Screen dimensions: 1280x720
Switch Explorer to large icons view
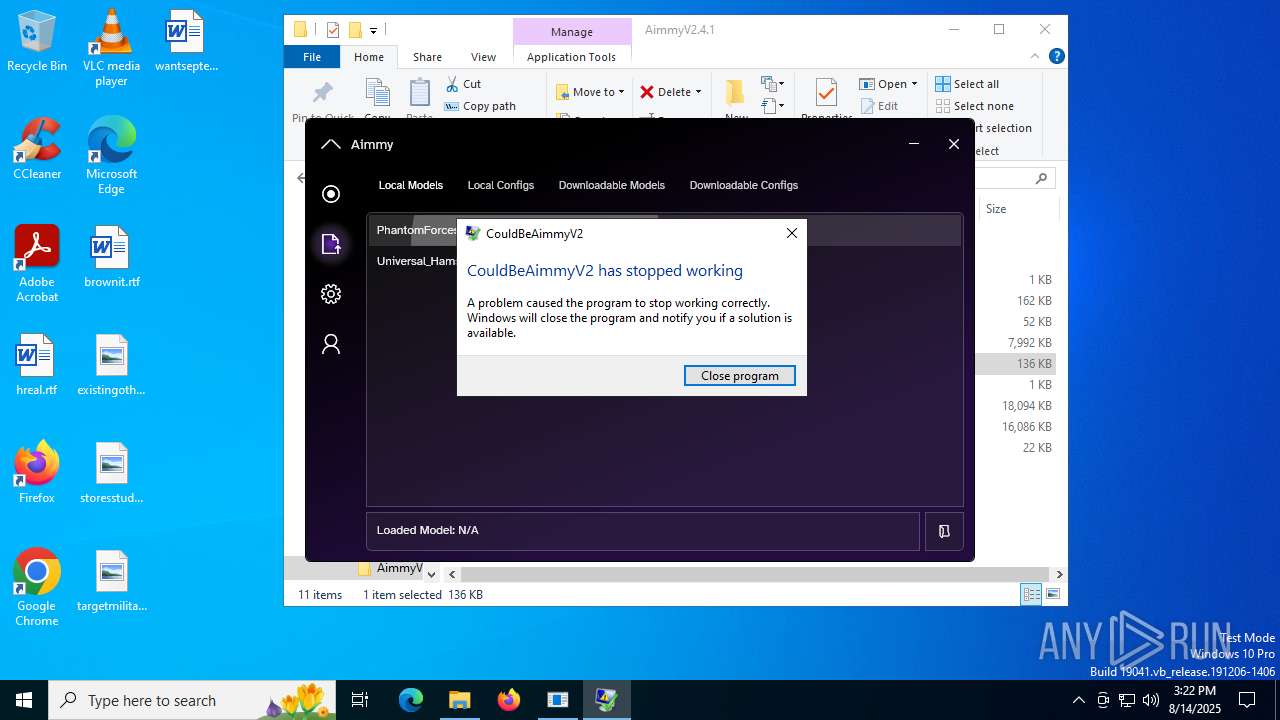[x=1052, y=595]
